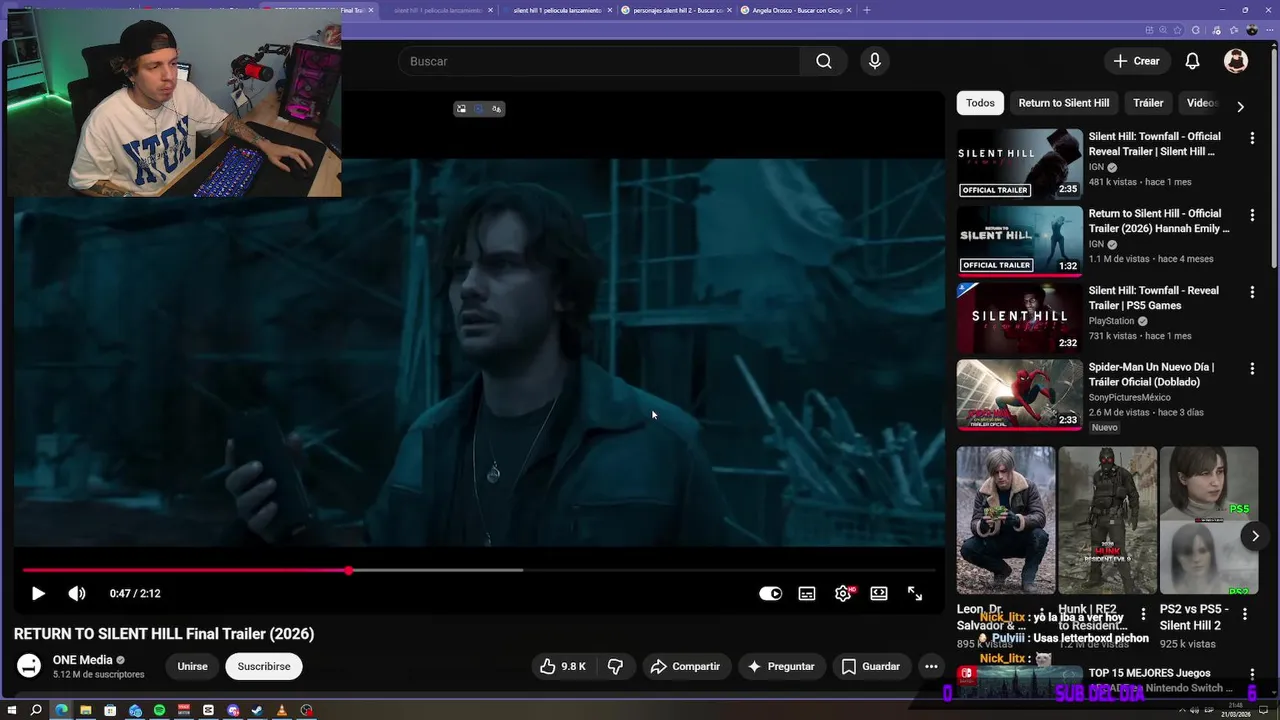The width and height of the screenshot is (1280, 720).
Task: Open the ONE Media channel name link
Action: pyautogui.click(x=82, y=660)
